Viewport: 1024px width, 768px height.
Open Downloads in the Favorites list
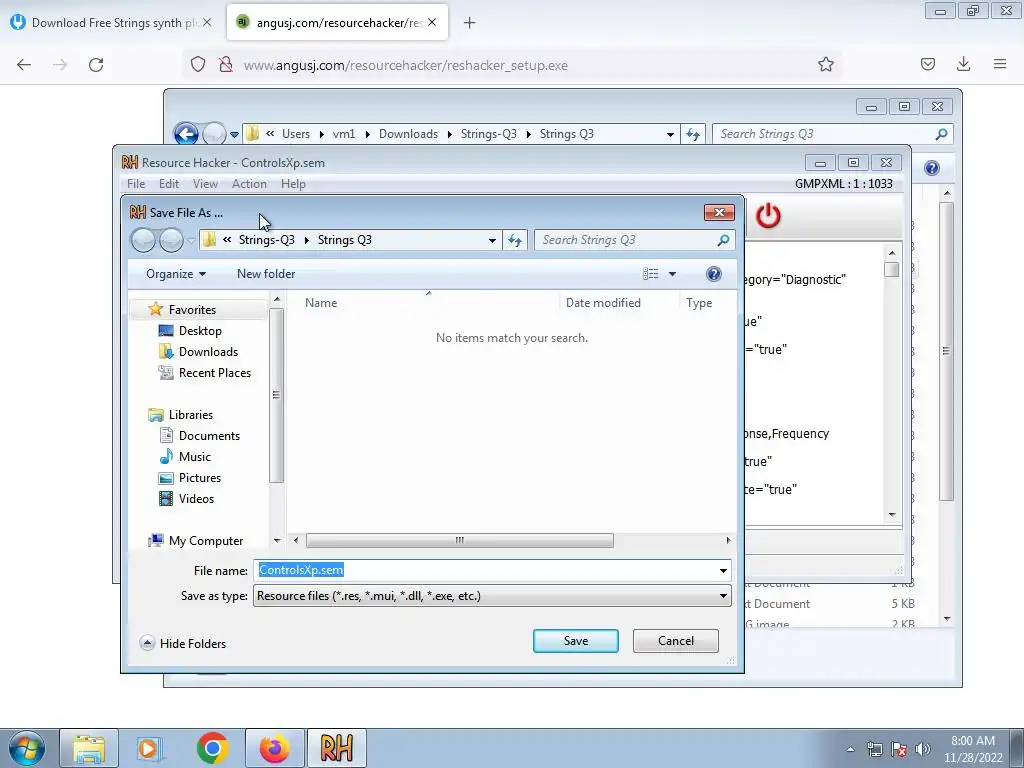click(208, 351)
